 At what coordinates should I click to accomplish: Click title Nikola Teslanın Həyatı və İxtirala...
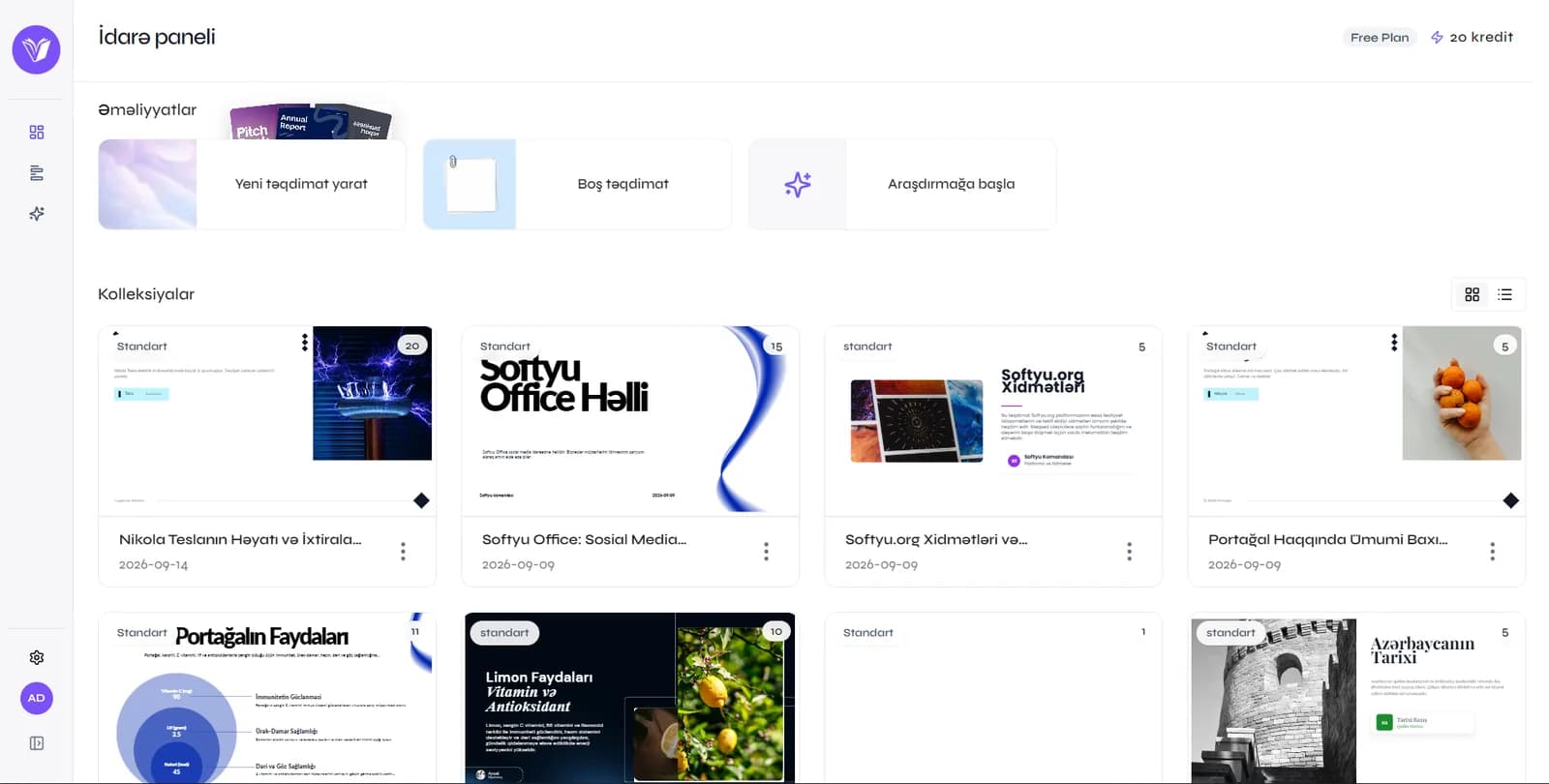pyautogui.click(x=240, y=539)
